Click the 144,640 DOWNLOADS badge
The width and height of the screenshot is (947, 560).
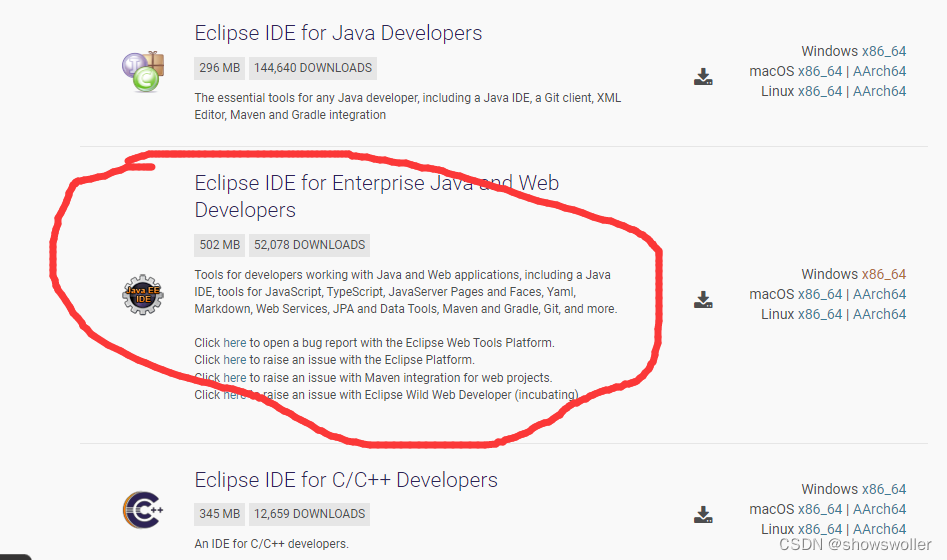point(313,68)
